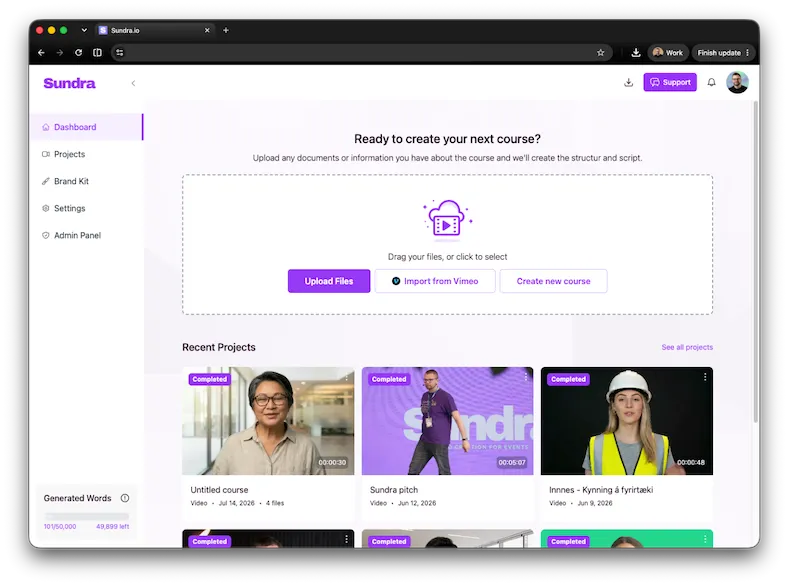
Task: Click the site settings icon in address bar
Action: [x=119, y=53]
